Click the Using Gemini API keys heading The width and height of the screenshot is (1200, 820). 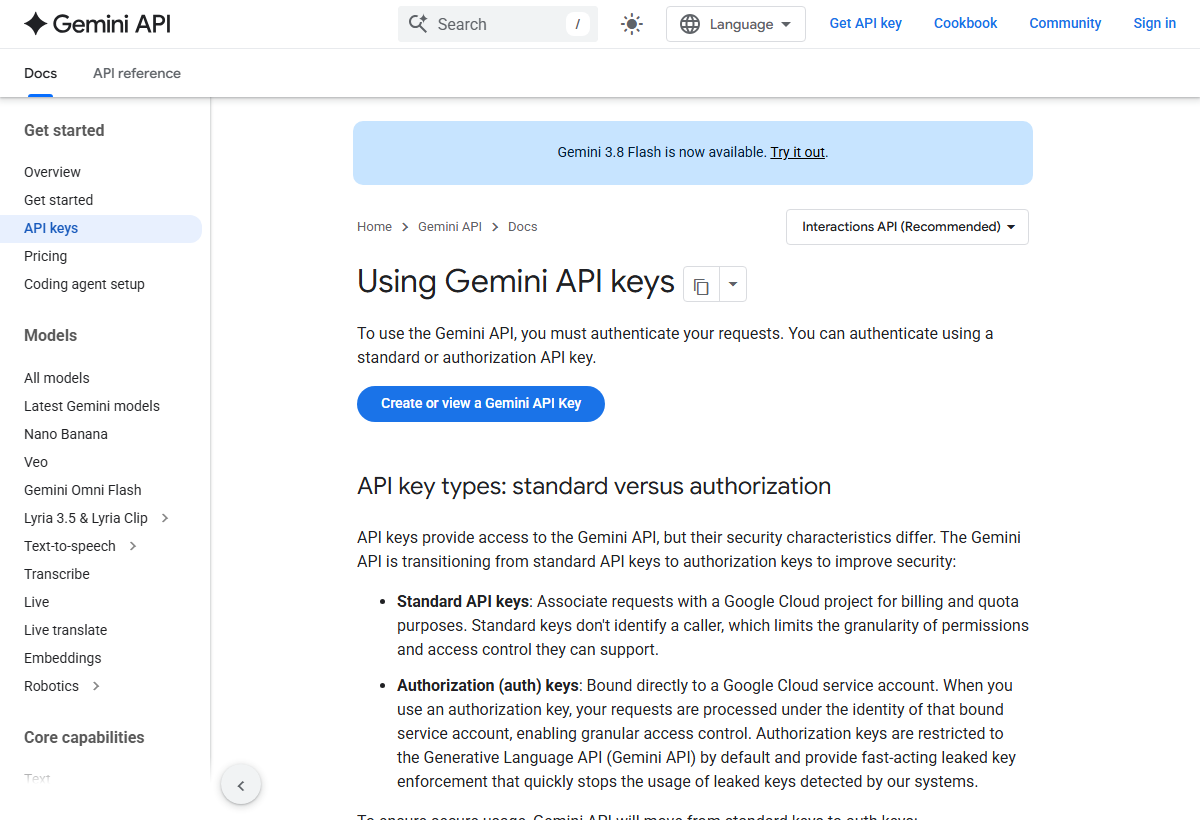pyautogui.click(x=516, y=282)
